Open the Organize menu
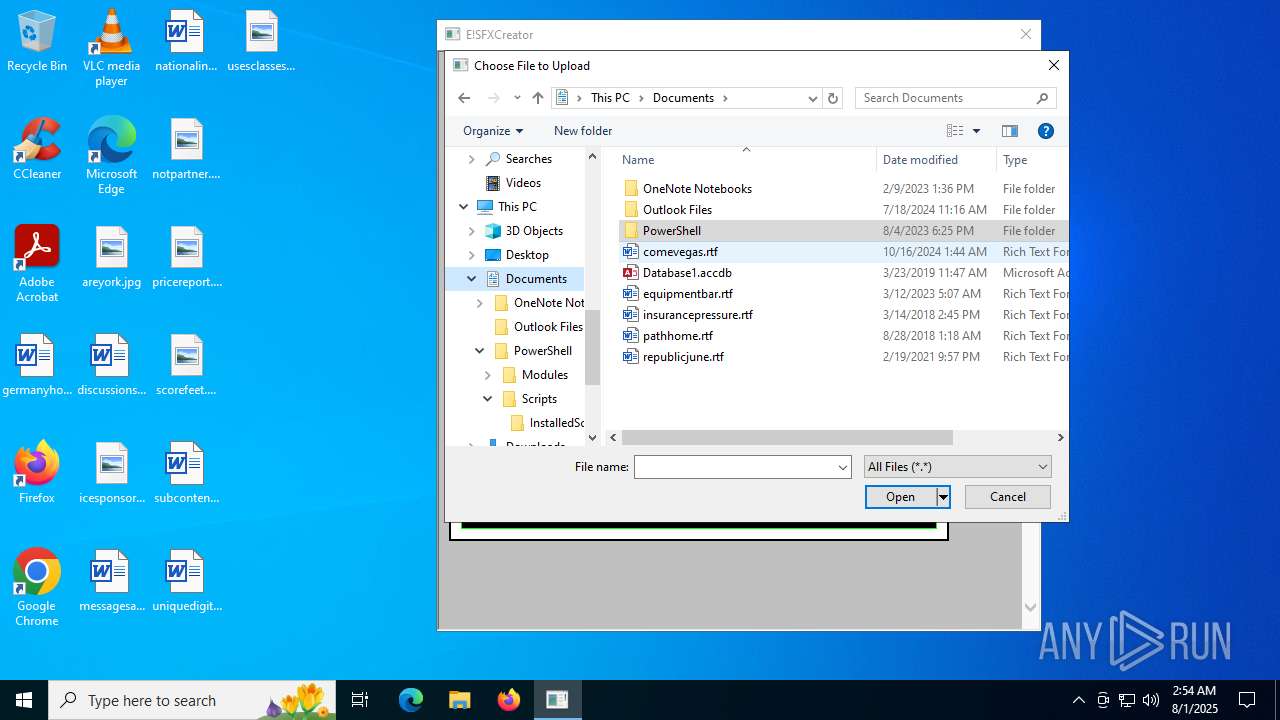 [492, 131]
